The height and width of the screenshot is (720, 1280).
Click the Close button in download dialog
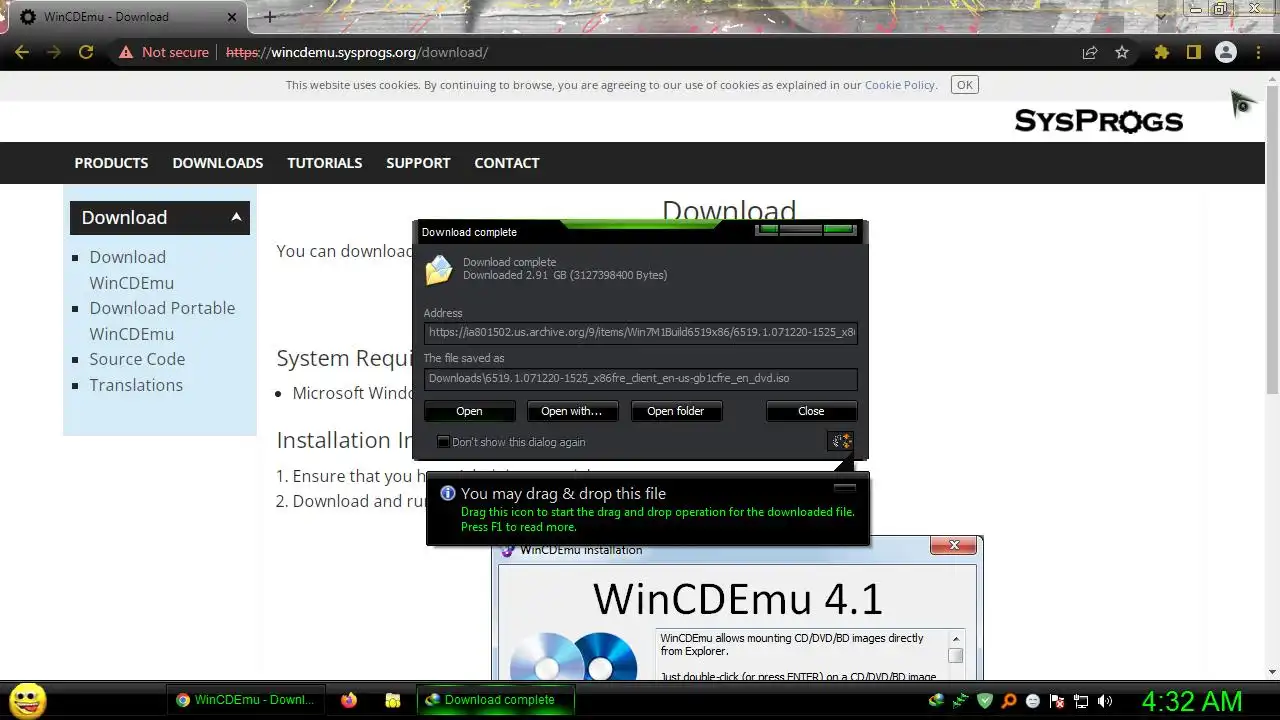811,411
